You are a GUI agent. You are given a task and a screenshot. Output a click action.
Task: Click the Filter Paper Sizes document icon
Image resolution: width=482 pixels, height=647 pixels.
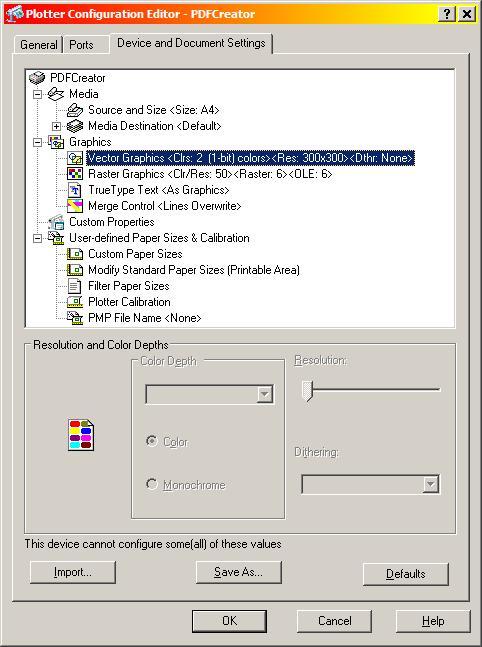coord(75,286)
